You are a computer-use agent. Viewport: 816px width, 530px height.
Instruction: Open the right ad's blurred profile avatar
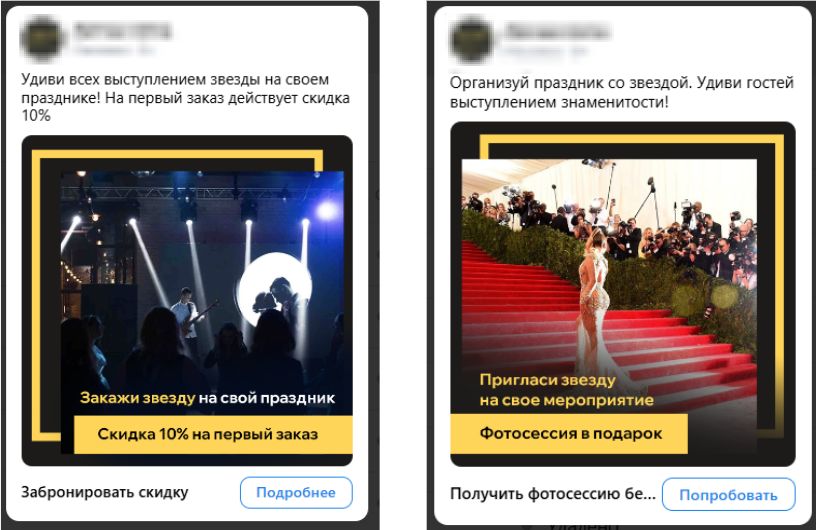pyautogui.click(x=471, y=39)
